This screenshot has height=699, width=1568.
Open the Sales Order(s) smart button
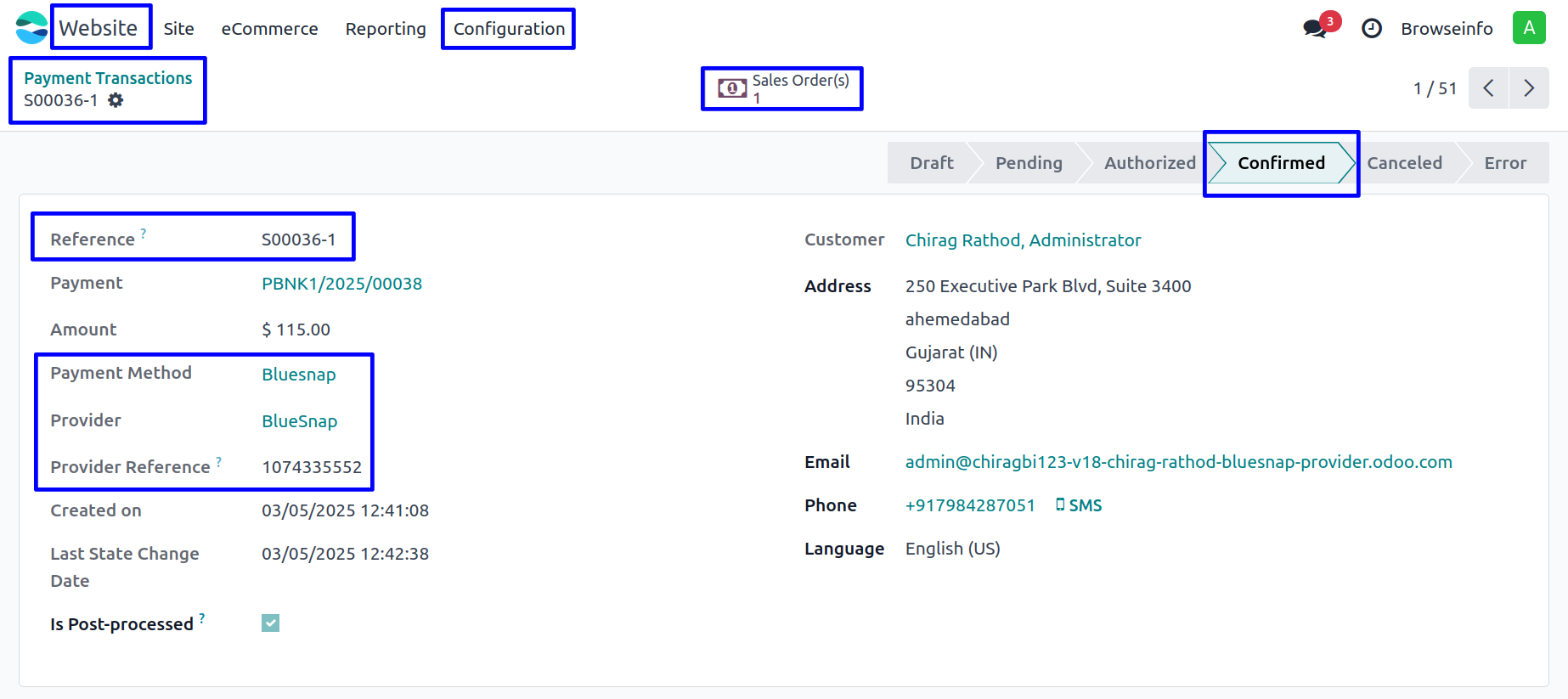[x=781, y=88]
